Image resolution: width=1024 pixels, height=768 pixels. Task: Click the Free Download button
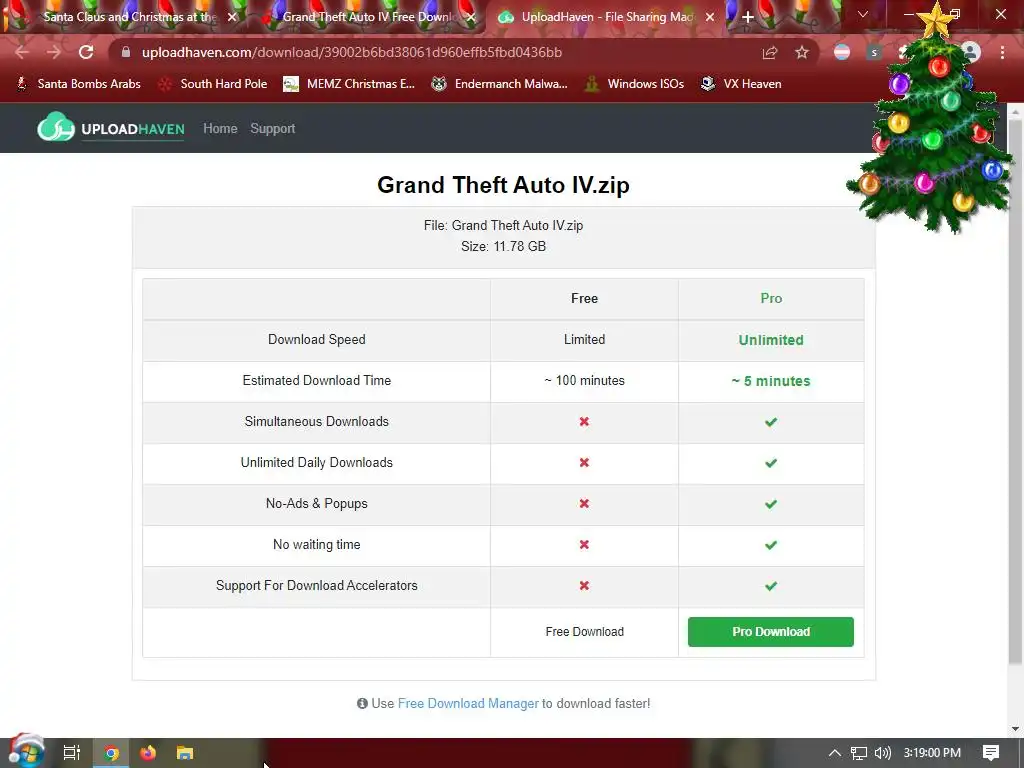[584, 632]
